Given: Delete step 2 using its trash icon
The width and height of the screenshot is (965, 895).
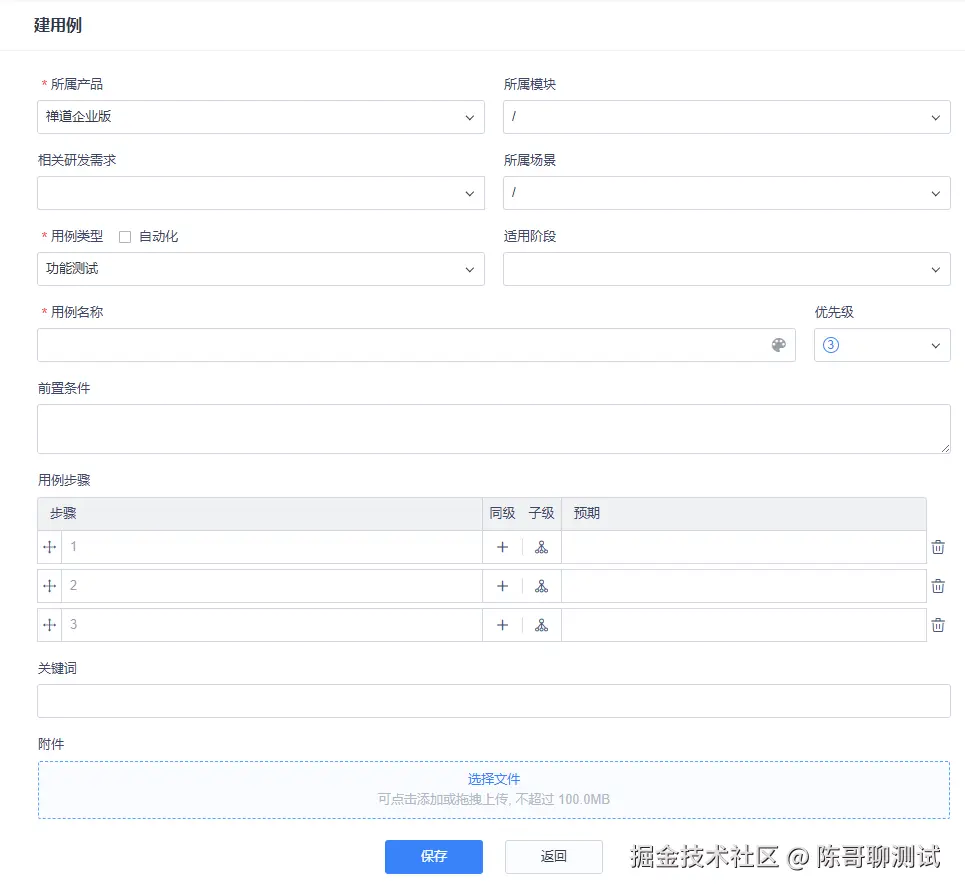Looking at the screenshot, I should point(937,586).
